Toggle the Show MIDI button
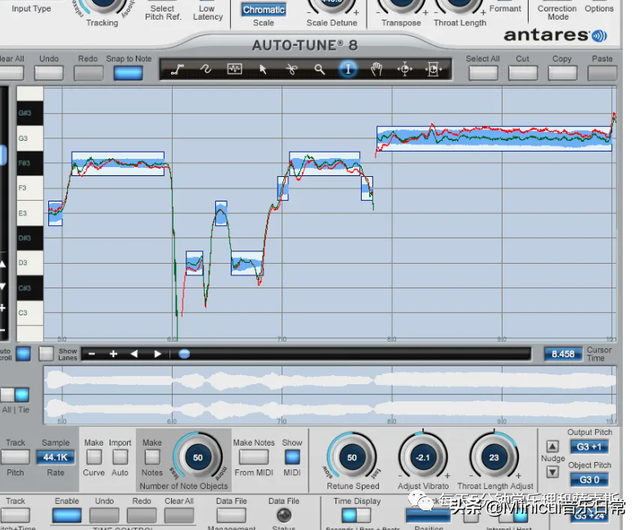The image size is (640, 530). (x=292, y=457)
